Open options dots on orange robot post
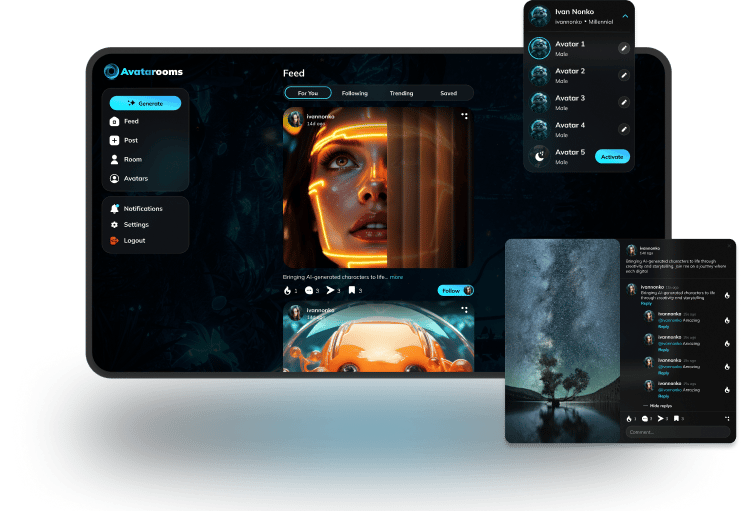 point(464,310)
